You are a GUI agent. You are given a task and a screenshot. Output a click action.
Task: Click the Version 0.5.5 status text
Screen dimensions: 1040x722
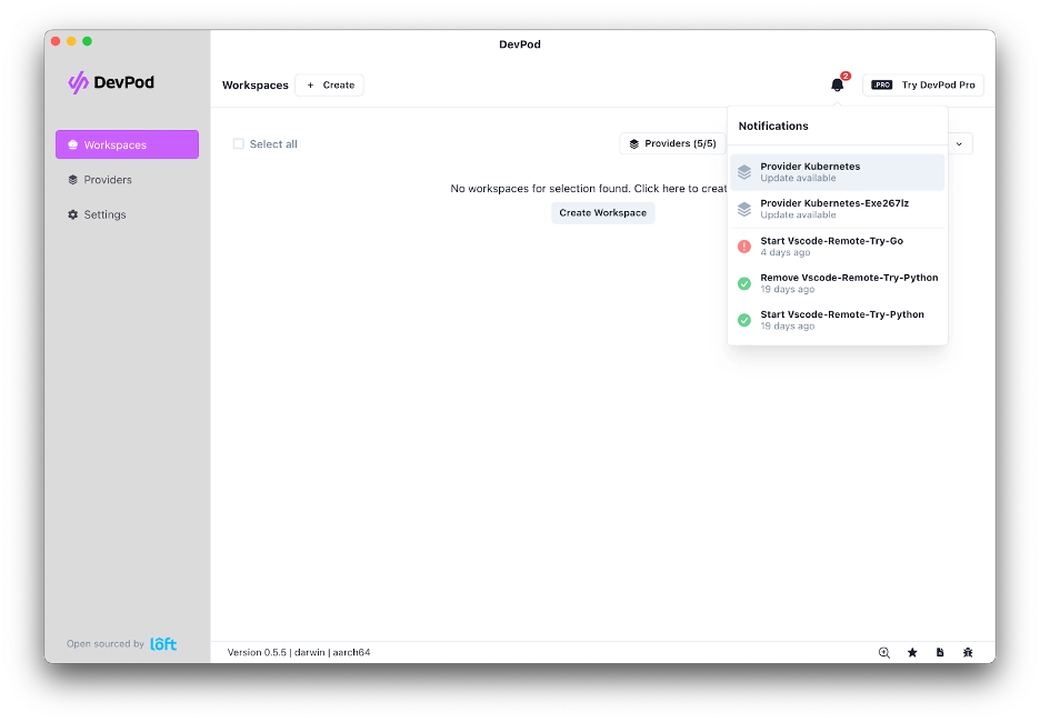pos(298,652)
